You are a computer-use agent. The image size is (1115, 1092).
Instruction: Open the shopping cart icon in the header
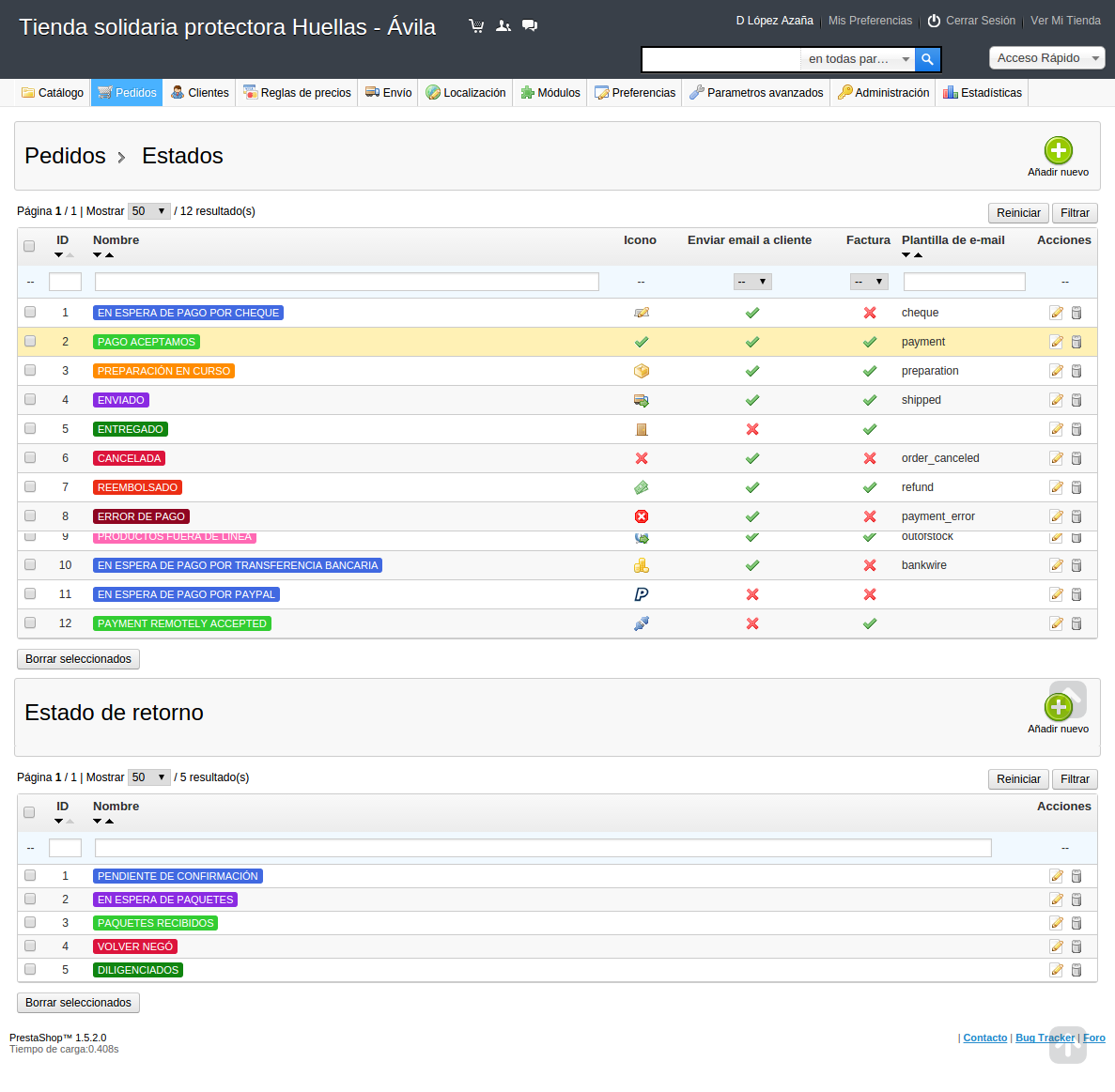pos(476,25)
